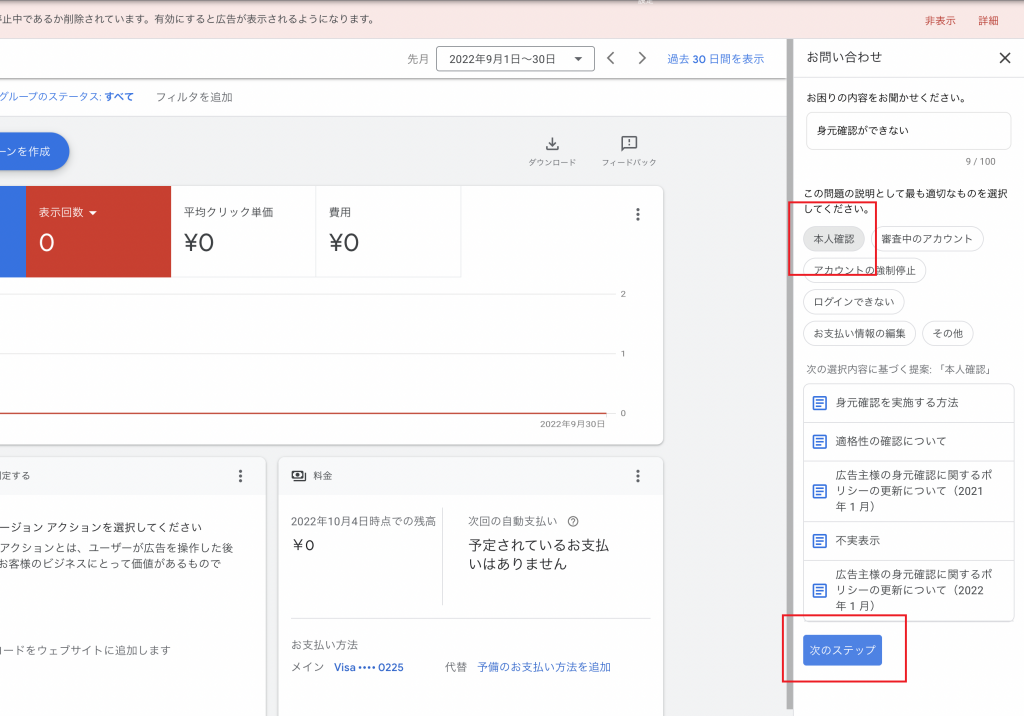This screenshot has width=1024, height=716.
Task: Click 過去 30 日間を表示 link
Action: 715,59
